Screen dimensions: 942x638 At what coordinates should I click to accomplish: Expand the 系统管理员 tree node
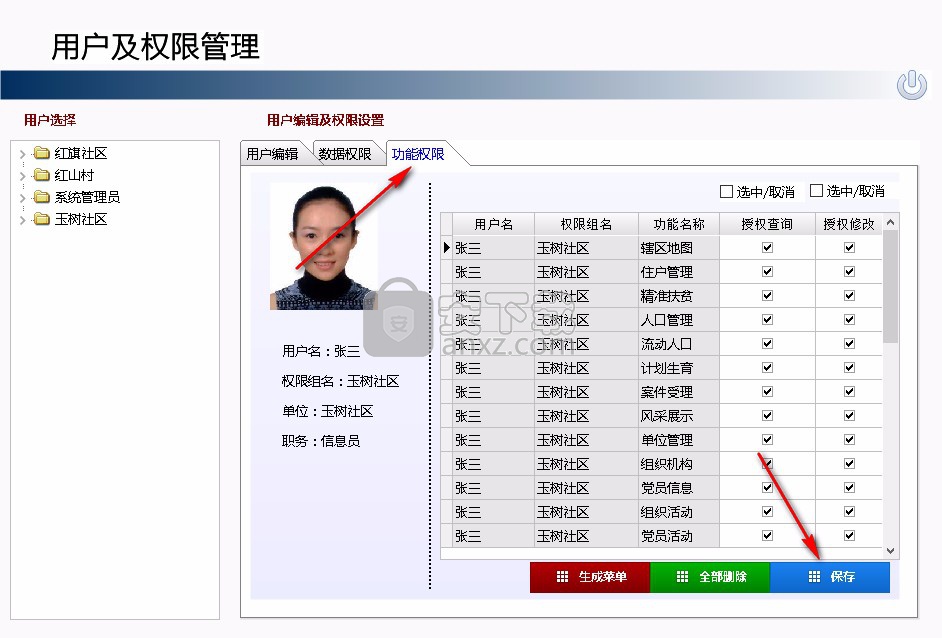pos(23,198)
